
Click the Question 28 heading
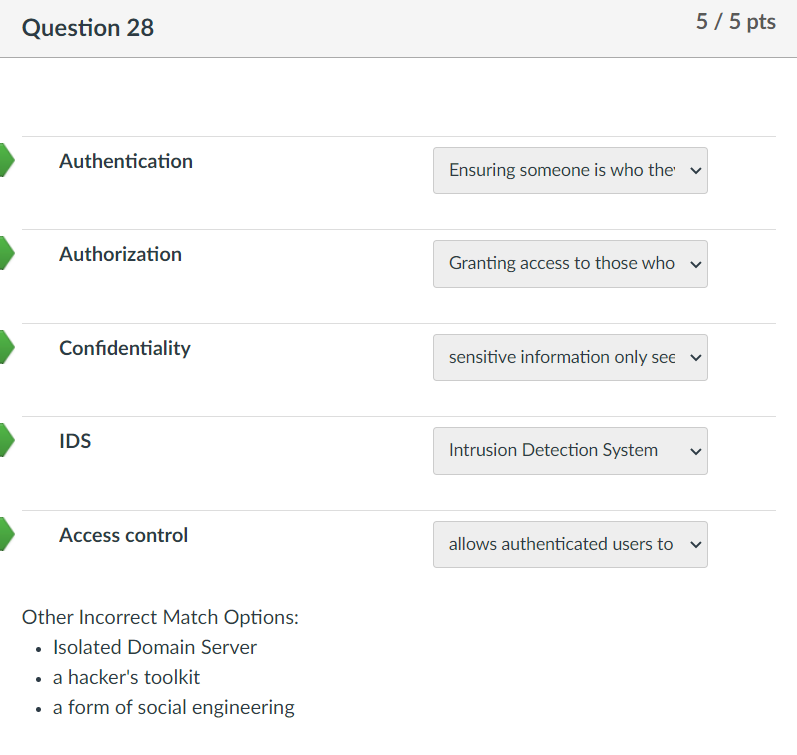[x=87, y=27]
